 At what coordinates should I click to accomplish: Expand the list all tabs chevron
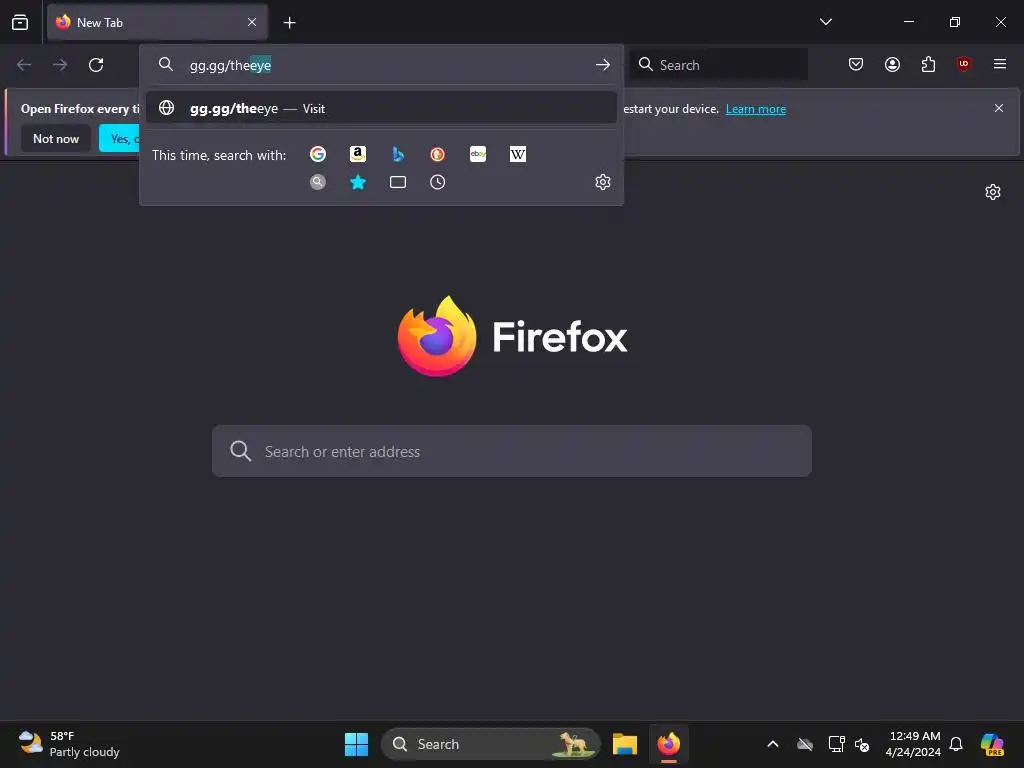(x=825, y=22)
